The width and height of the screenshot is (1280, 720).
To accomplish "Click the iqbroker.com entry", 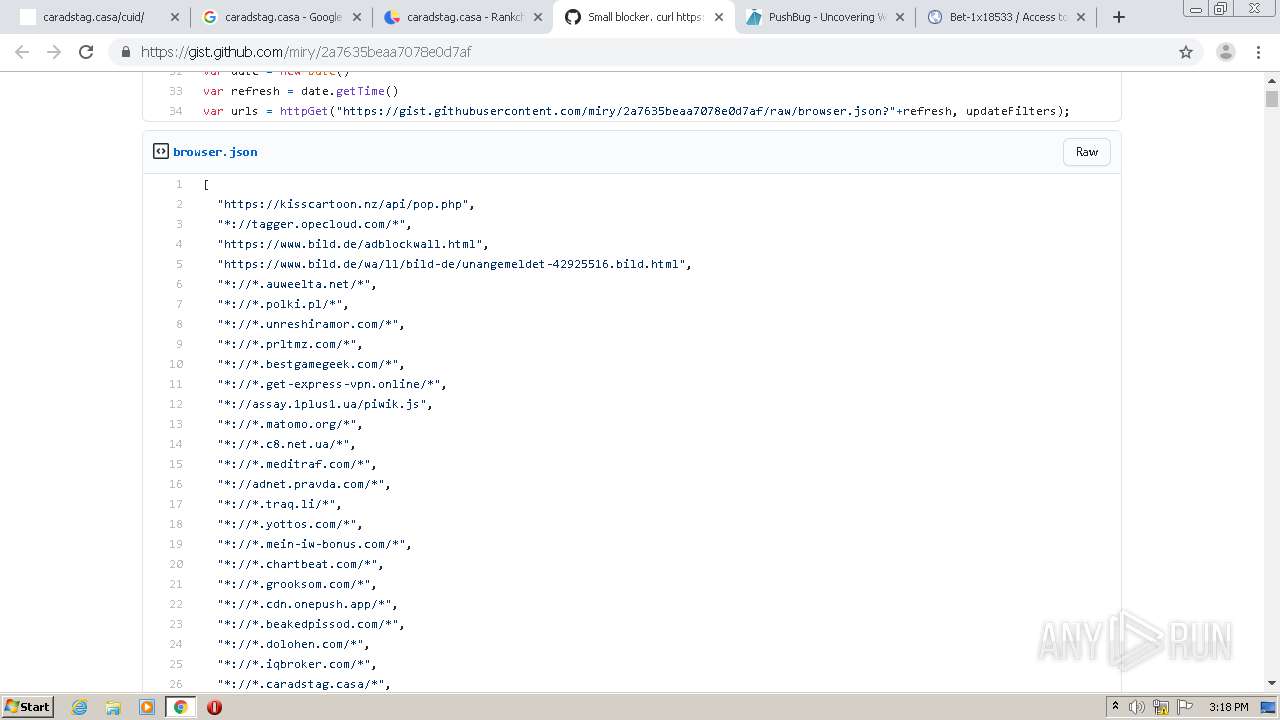I will click(x=297, y=664).
